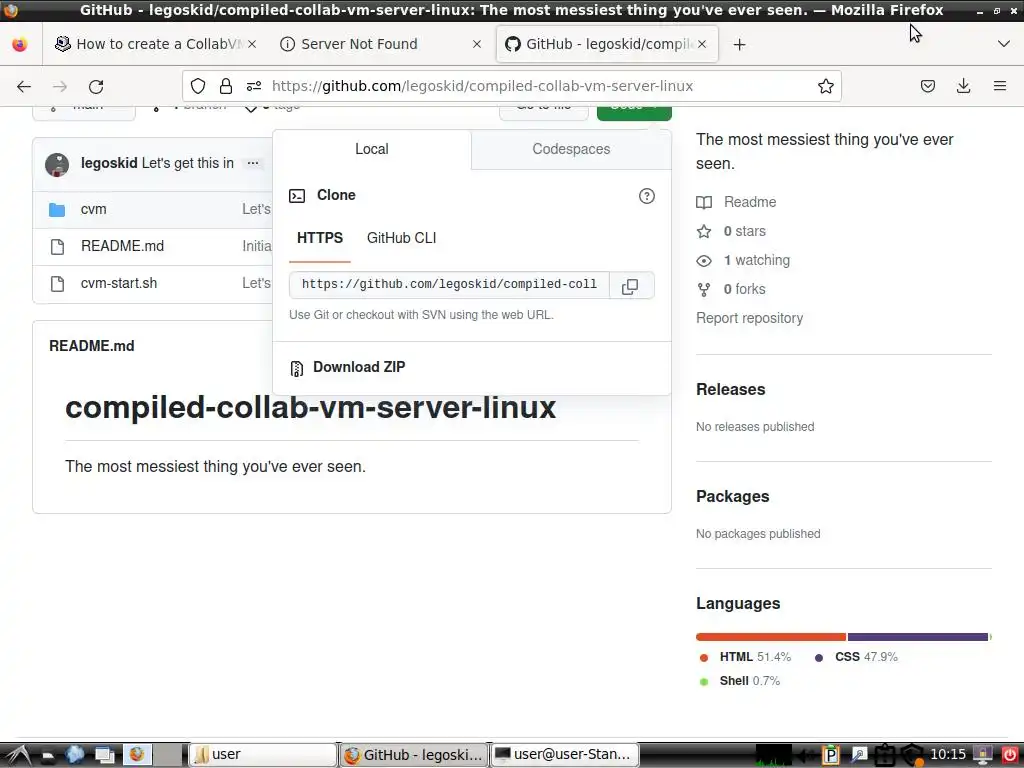Viewport: 1024px width, 768px height.
Task: Open the cvm-start.sh file link
Action: pyautogui.click(x=119, y=283)
